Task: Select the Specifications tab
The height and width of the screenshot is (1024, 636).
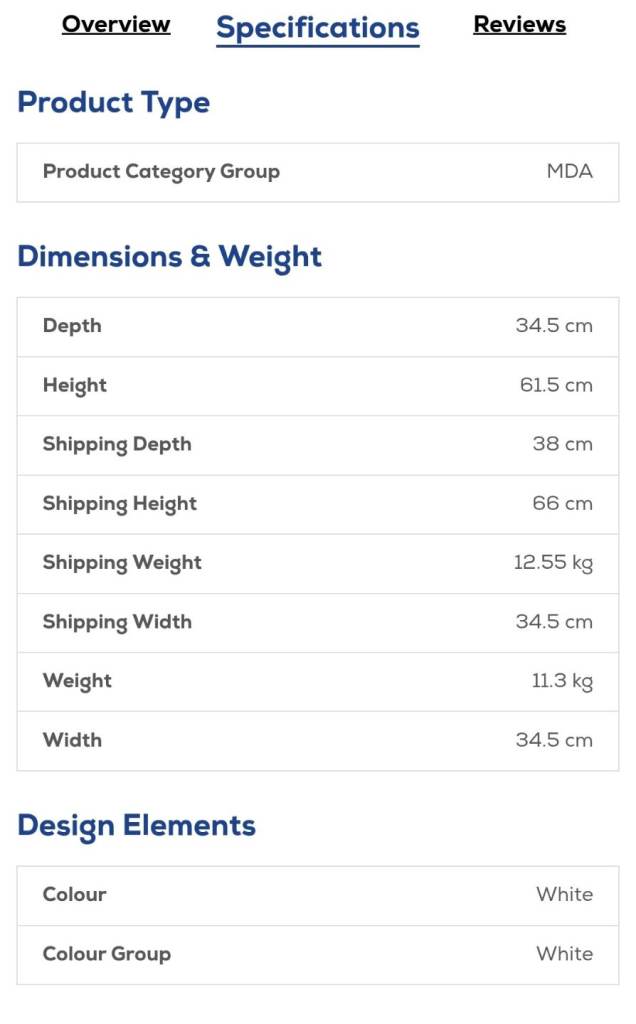Action: [x=318, y=28]
